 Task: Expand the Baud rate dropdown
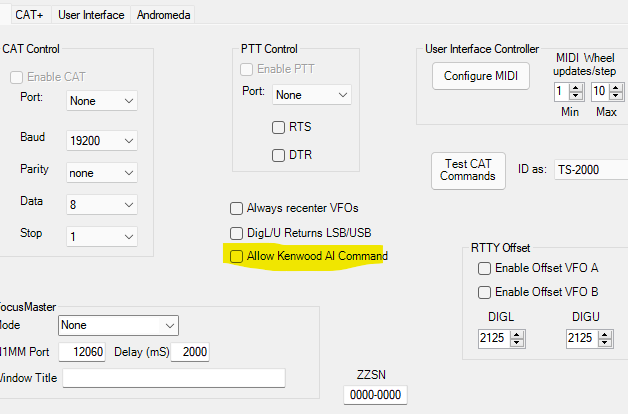(x=102, y=141)
